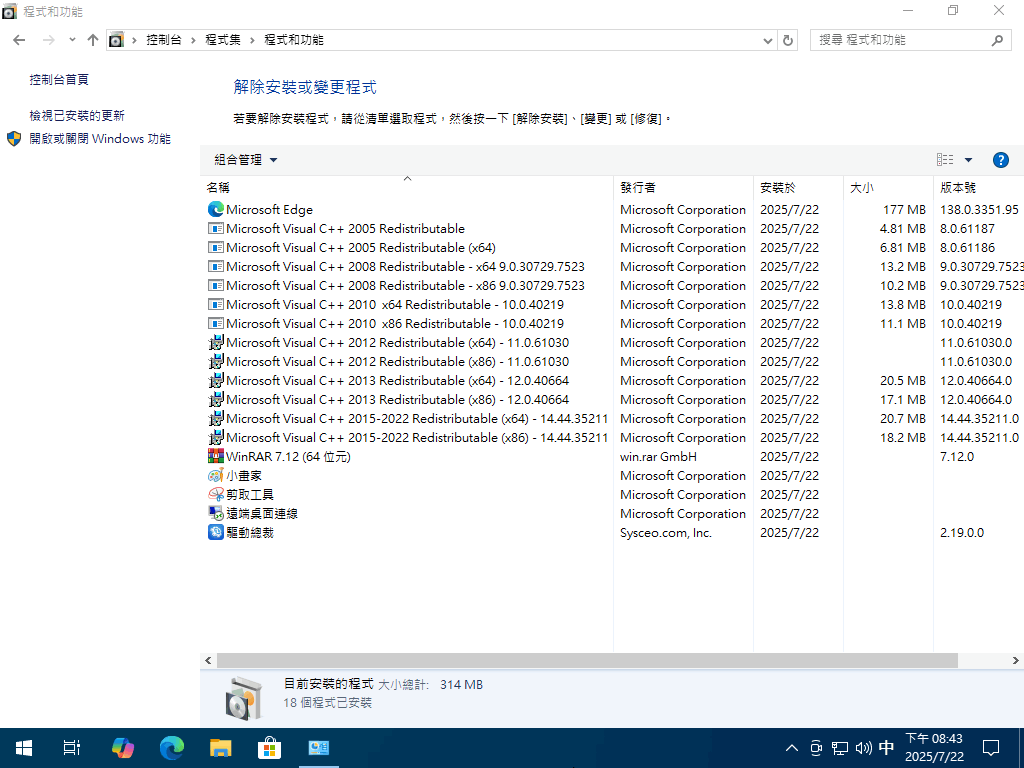Open Microsoft Edge from the taskbar
Screen dimensions: 1024x768
(172, 748)
